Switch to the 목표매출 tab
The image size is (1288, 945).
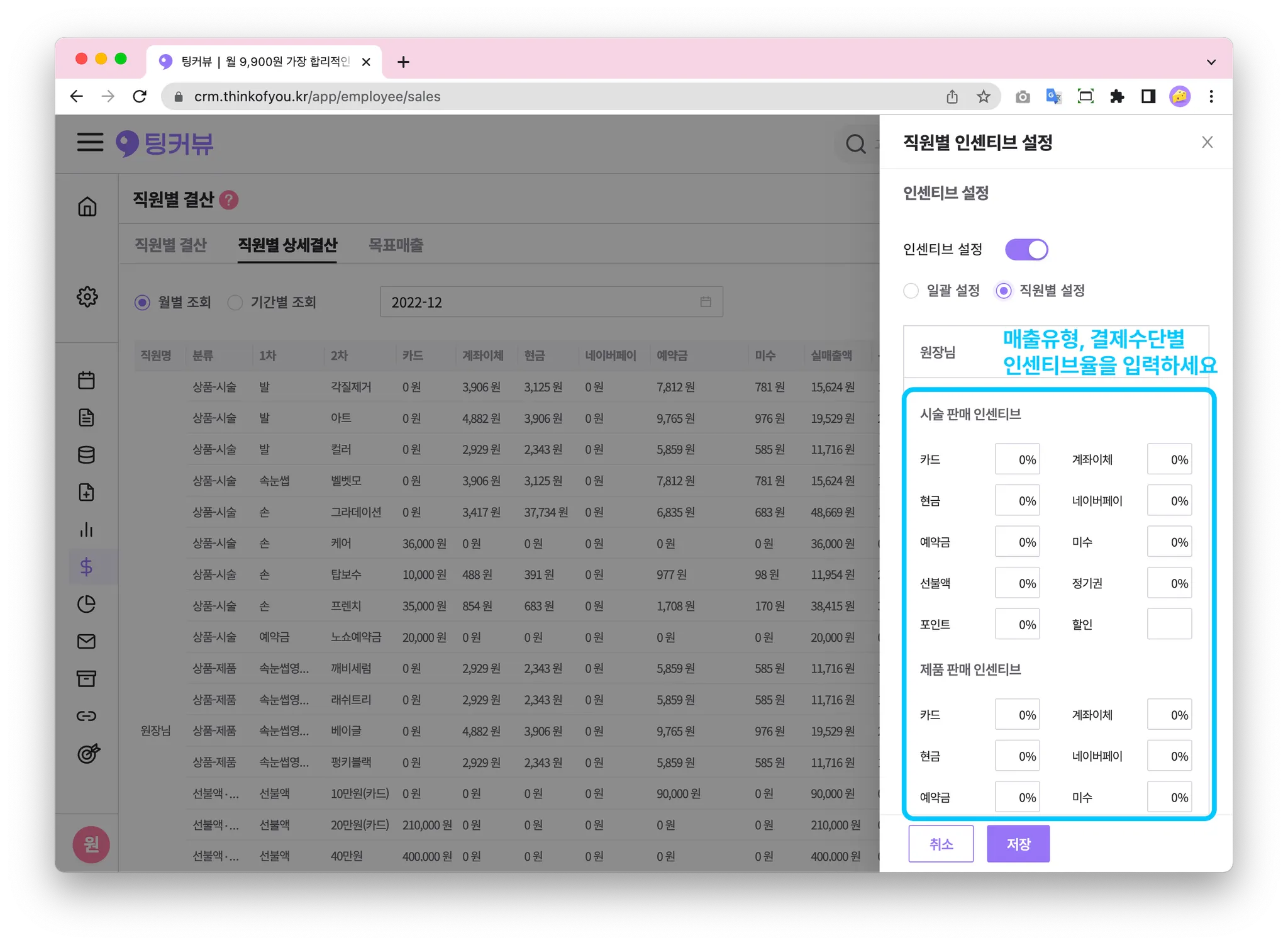coord(396,245)
